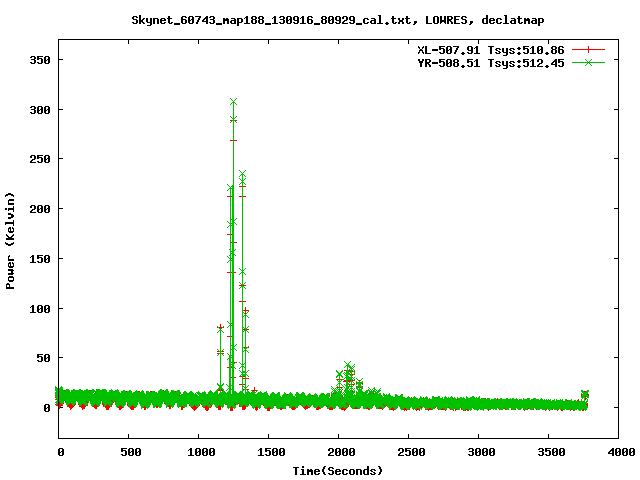Select the XL-507.91 Tsys:510.86 legend label
This screenshot has width=640, height=480.
tap(491, 50)
